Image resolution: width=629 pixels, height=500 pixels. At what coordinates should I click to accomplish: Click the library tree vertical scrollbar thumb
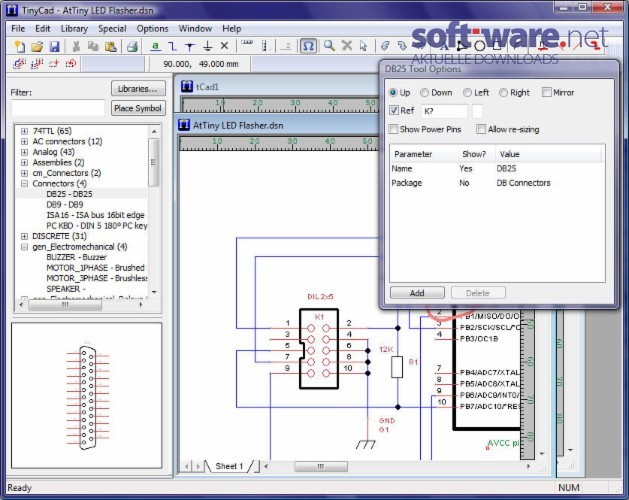[154, 162]
